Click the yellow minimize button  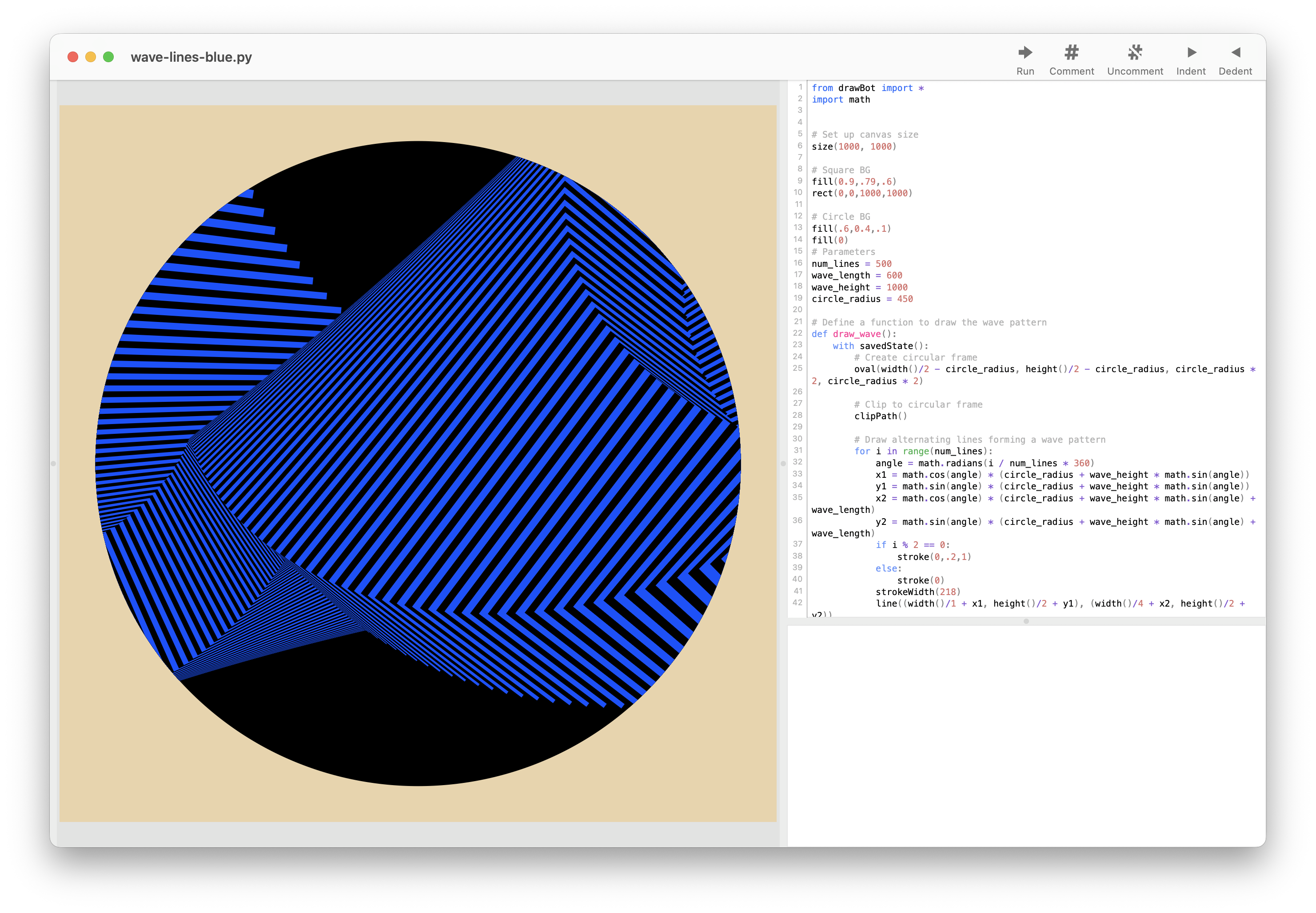point(90,57)
